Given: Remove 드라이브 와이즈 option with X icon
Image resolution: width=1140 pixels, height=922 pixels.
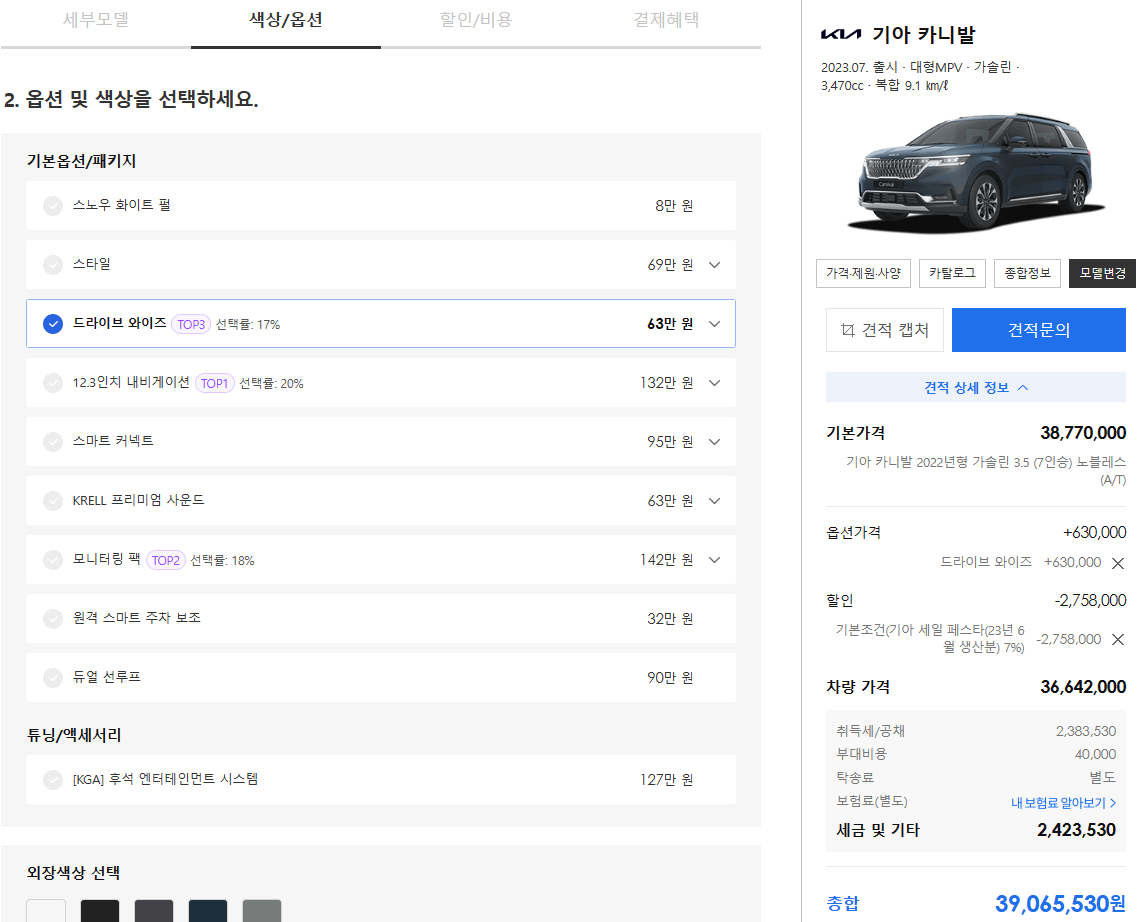Looking at the screenshot, I should tap(1118, 563).
